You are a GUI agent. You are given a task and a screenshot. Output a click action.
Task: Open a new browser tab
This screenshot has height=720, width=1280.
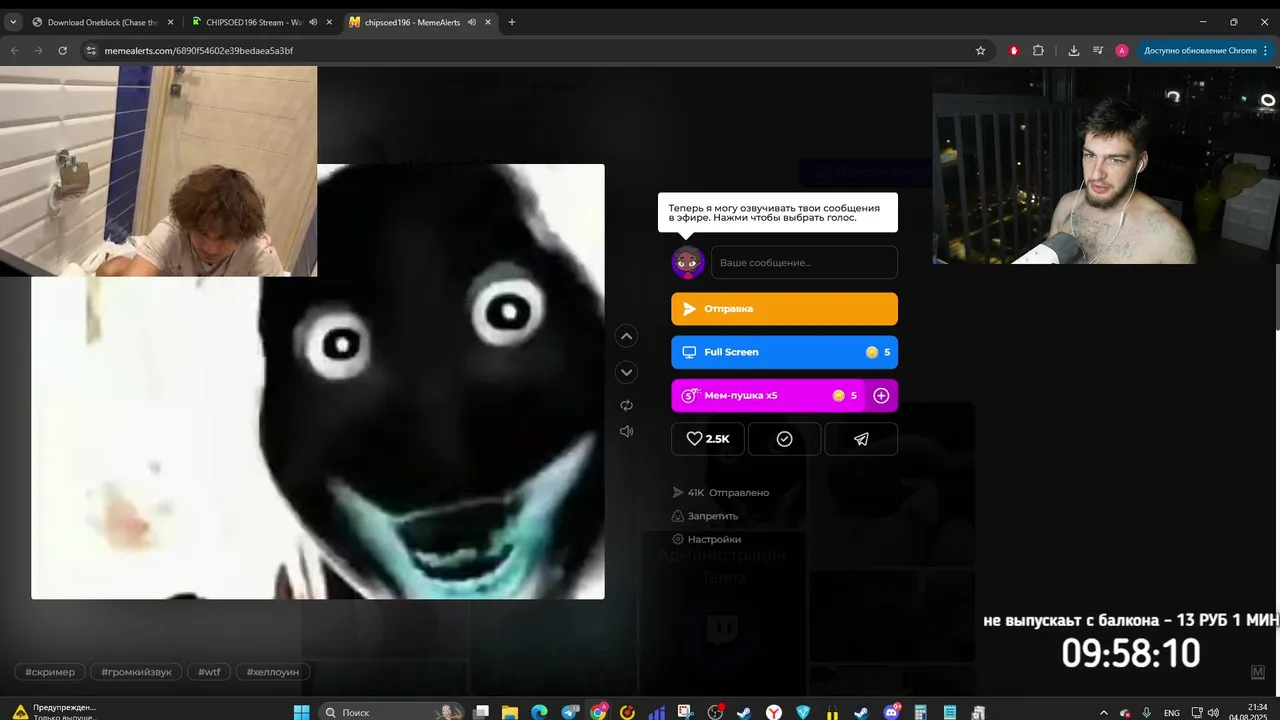[x=512, y=22]
